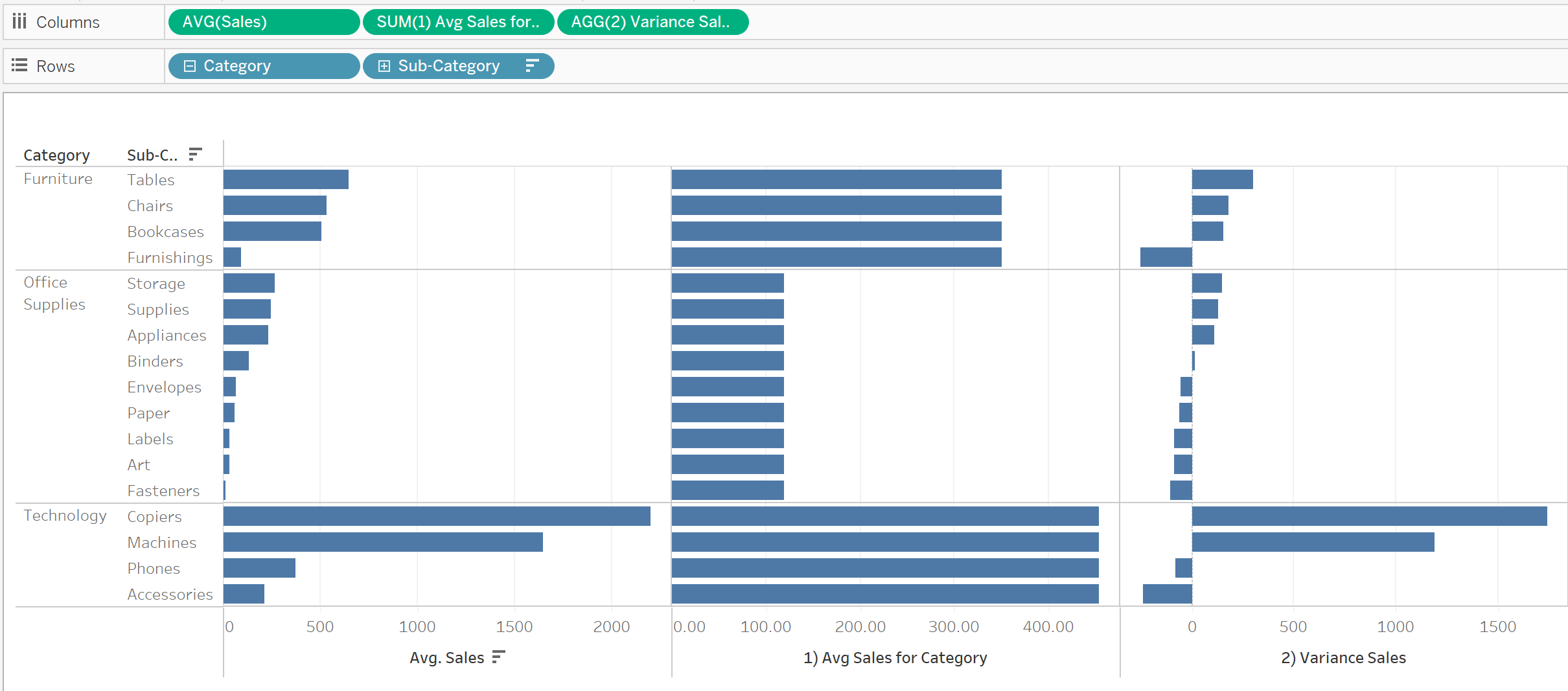Select the Office Supplies category label

[54, 293]
